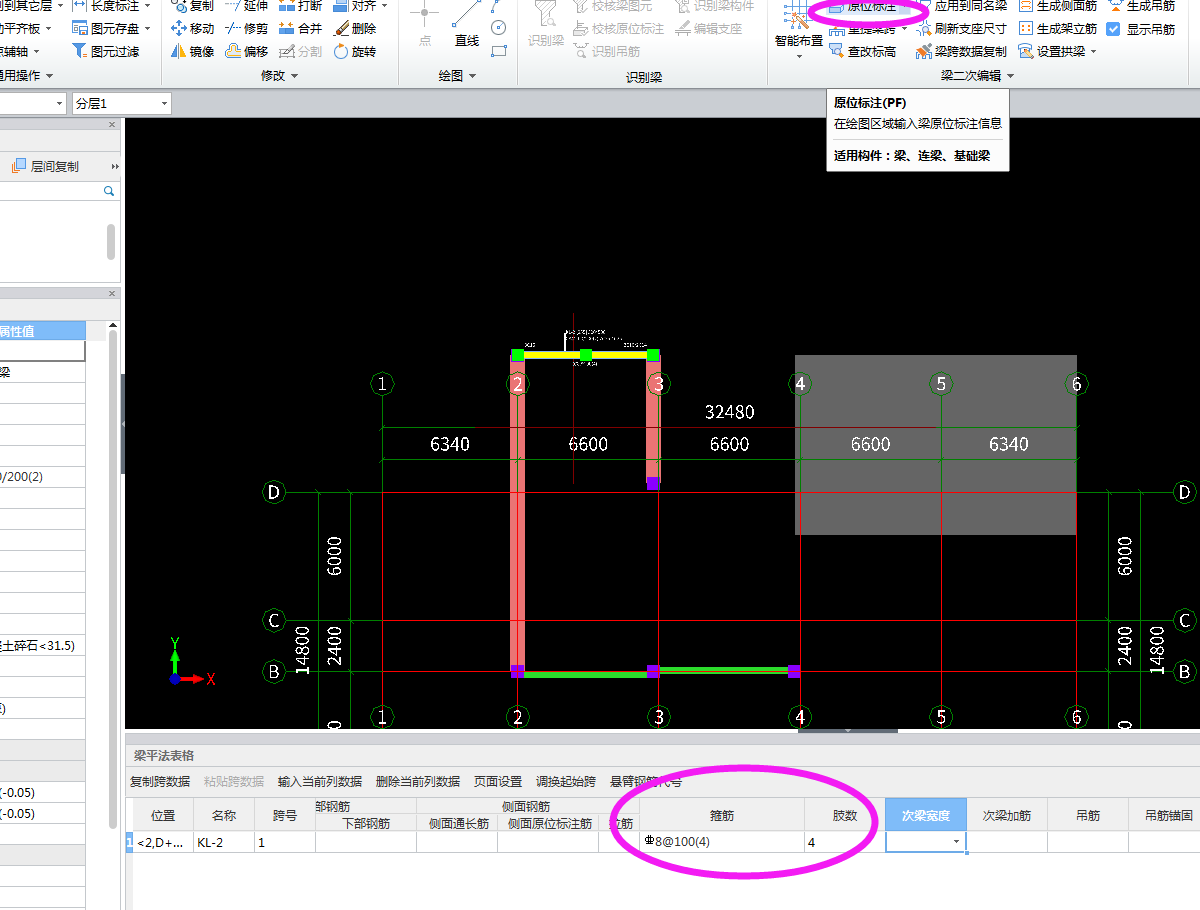This screenshot has height=910, width=1200.
Task: Open 图元存盘 element save
Action: [x=105, y=29]
